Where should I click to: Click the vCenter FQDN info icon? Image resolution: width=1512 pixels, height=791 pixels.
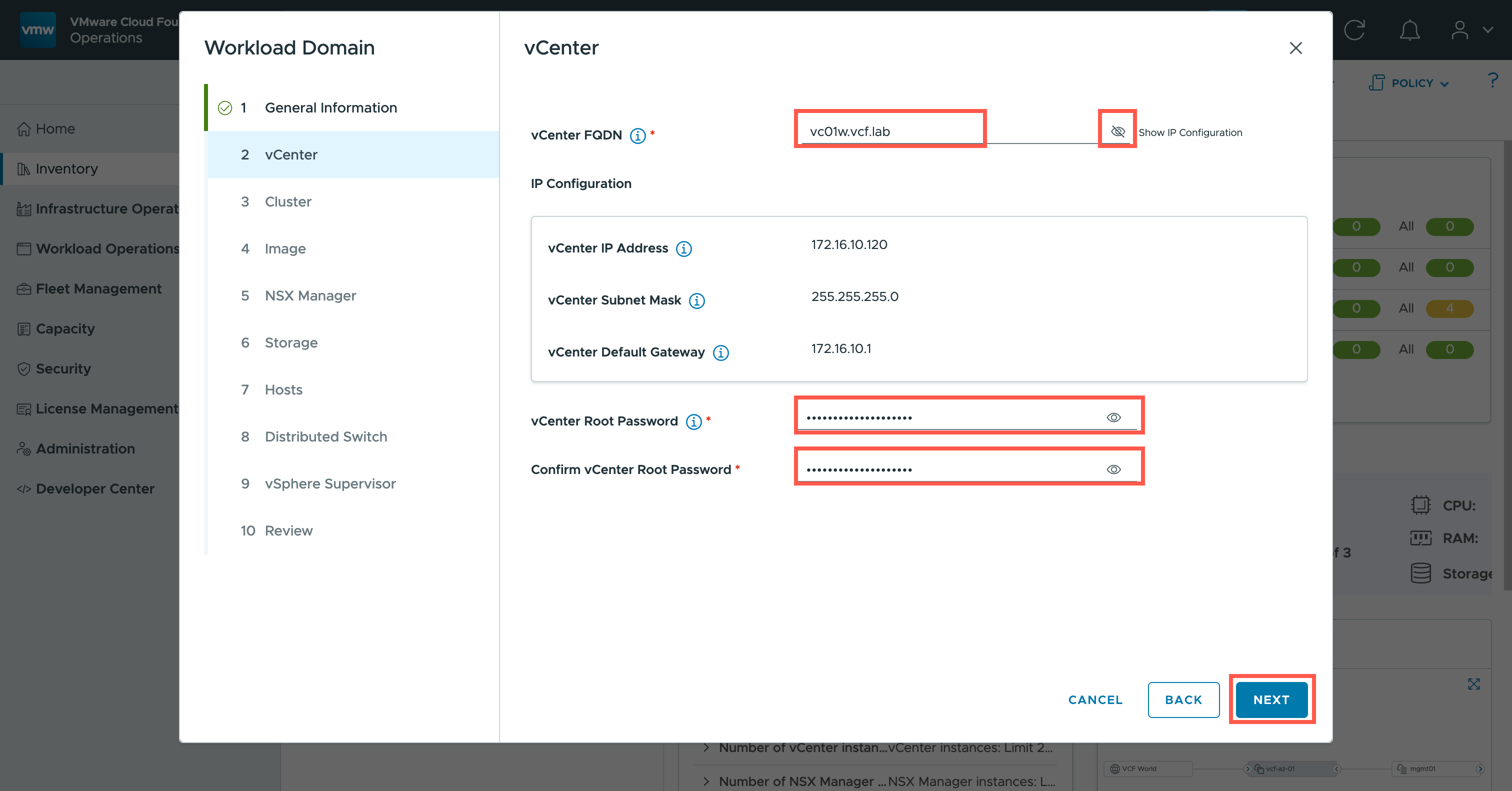point(637,135)
